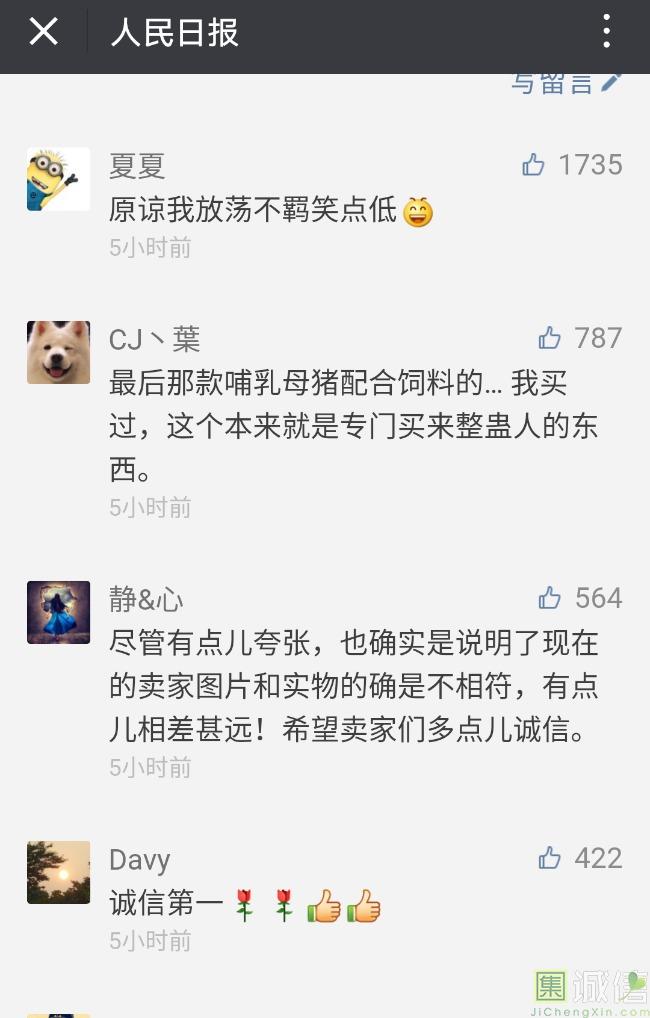This screenshot has height=1018, width=650.
Task: Like 静&心's comment with thumbs-up icon
Action: 549,598
